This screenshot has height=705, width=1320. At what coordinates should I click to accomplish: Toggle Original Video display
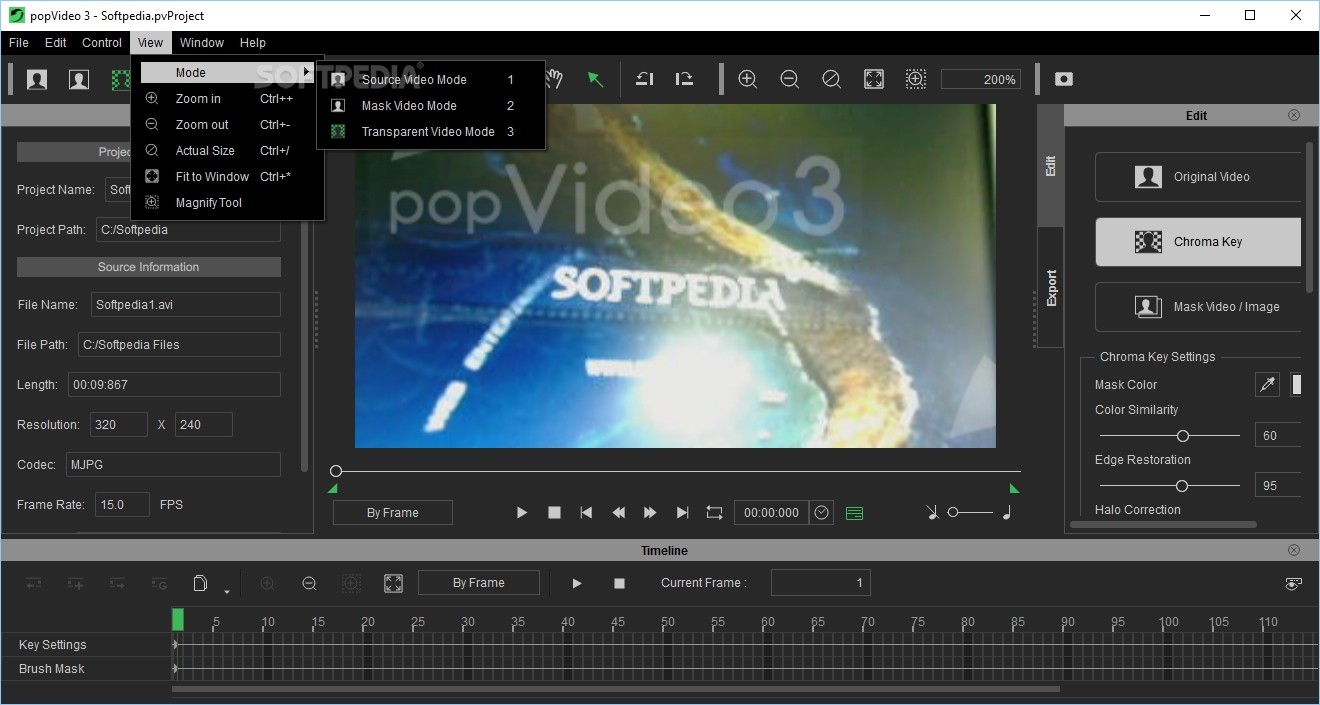pos(1198,177)
